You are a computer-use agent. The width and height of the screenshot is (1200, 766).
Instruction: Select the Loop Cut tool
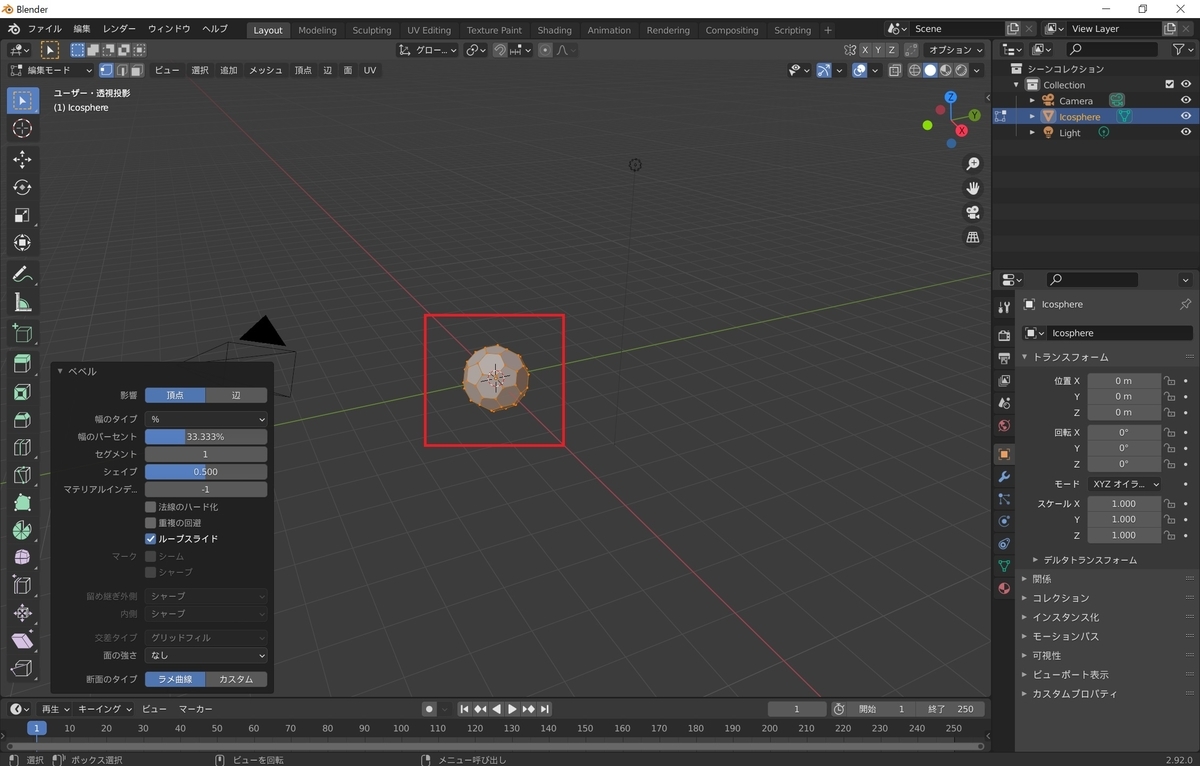click(x=22, y=447)
